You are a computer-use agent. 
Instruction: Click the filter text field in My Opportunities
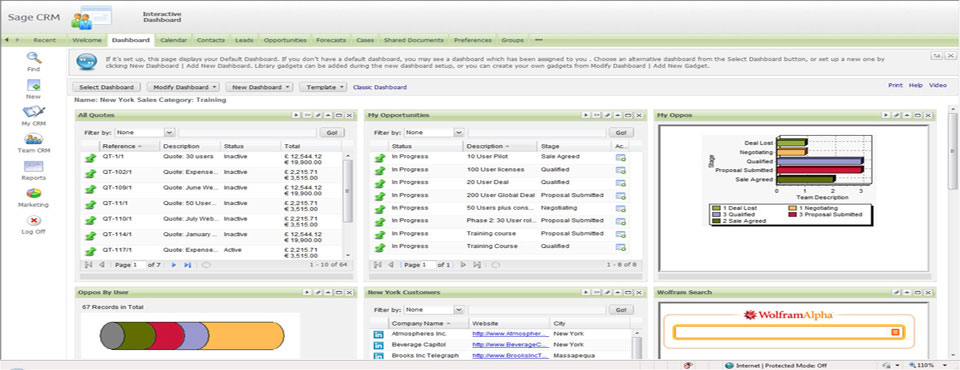(536, 132)
